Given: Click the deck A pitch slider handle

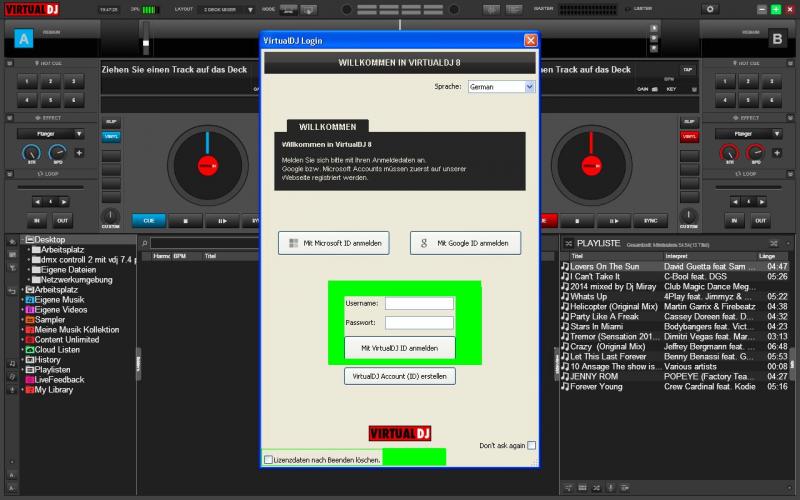Looking at the screenshot, I should point(146,43).
